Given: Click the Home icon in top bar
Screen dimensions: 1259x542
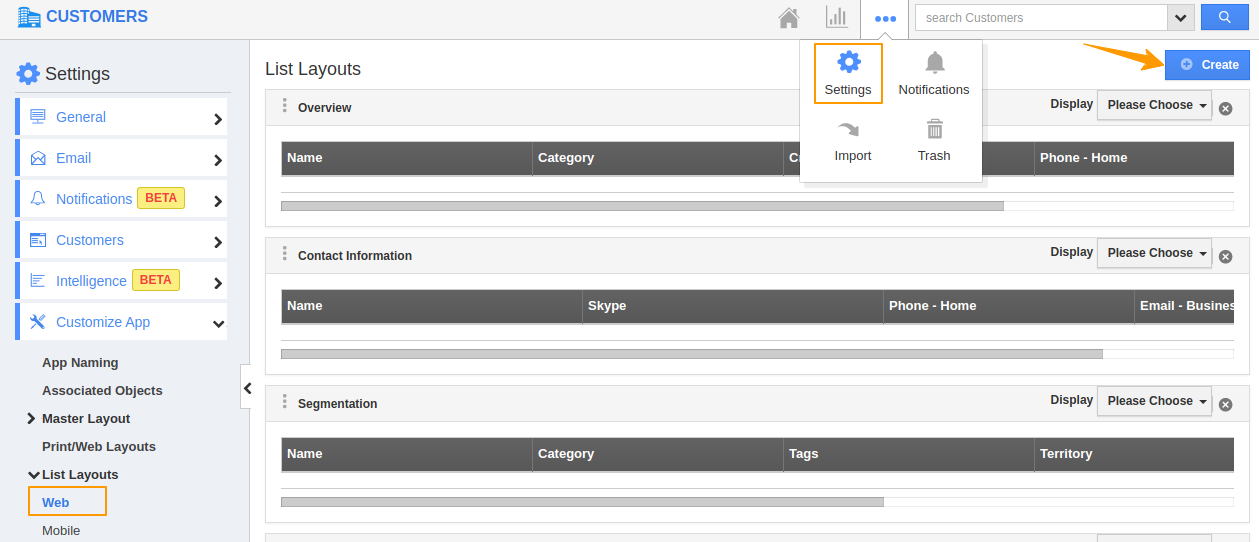Looking at the screenshot, I should pos(789,18).
